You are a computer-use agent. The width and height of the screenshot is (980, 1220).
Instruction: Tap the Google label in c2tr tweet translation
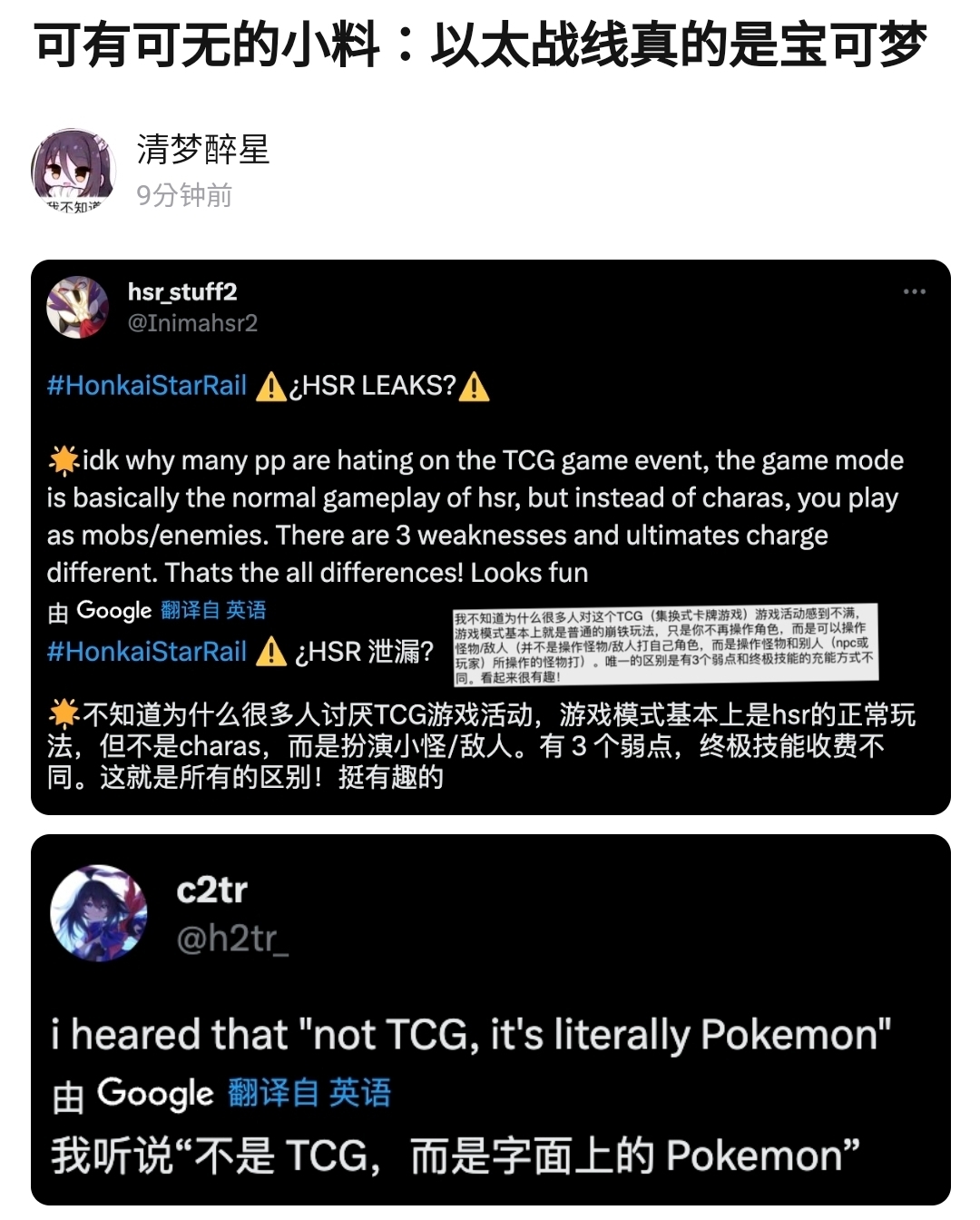click(155, 1094)
